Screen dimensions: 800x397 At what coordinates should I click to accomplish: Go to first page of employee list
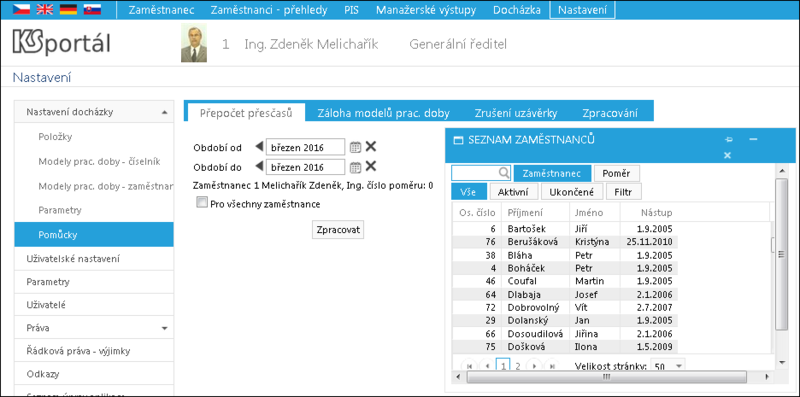pos(469,366)
